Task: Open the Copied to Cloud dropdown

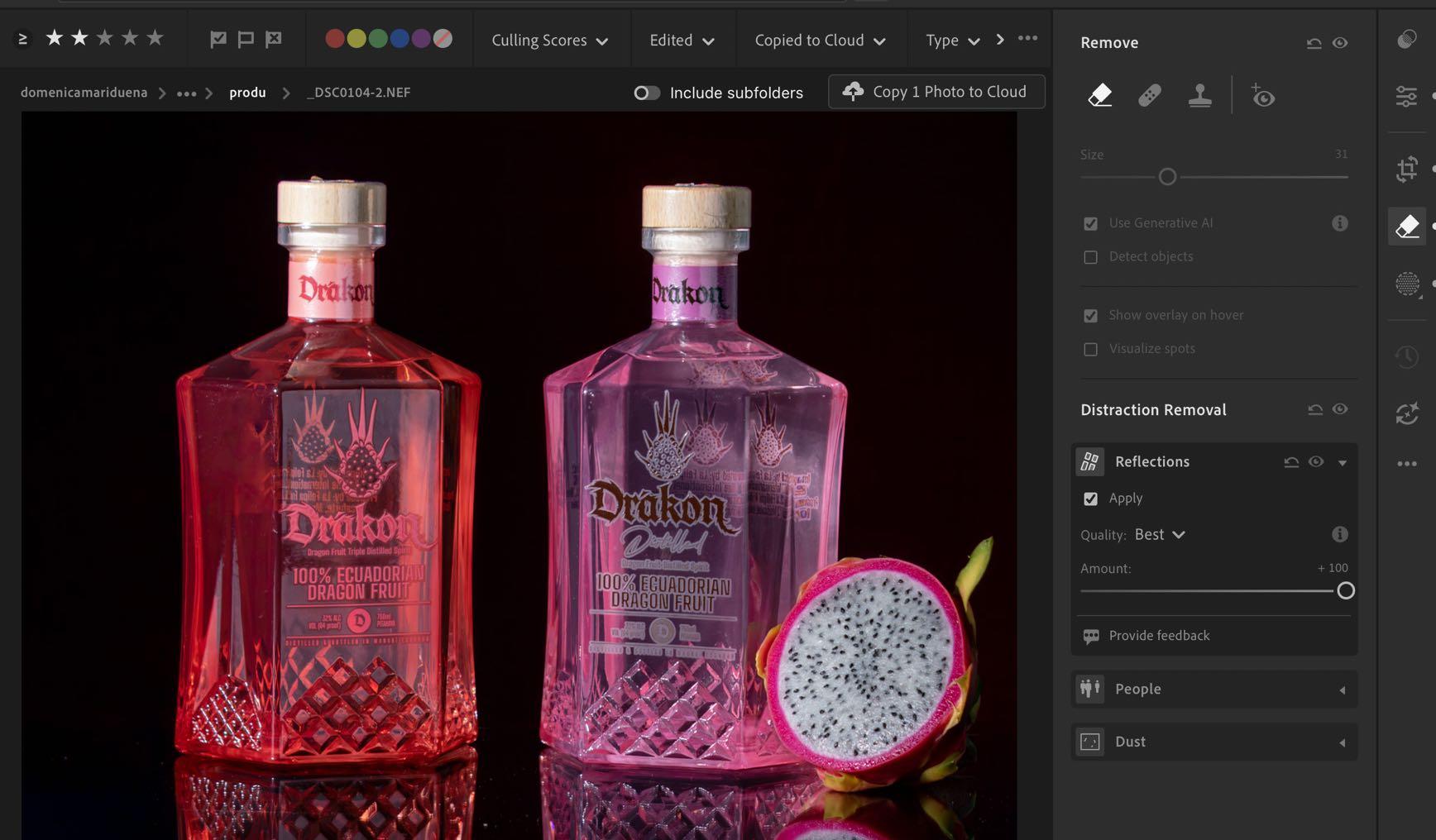Action: pos(820,40)
